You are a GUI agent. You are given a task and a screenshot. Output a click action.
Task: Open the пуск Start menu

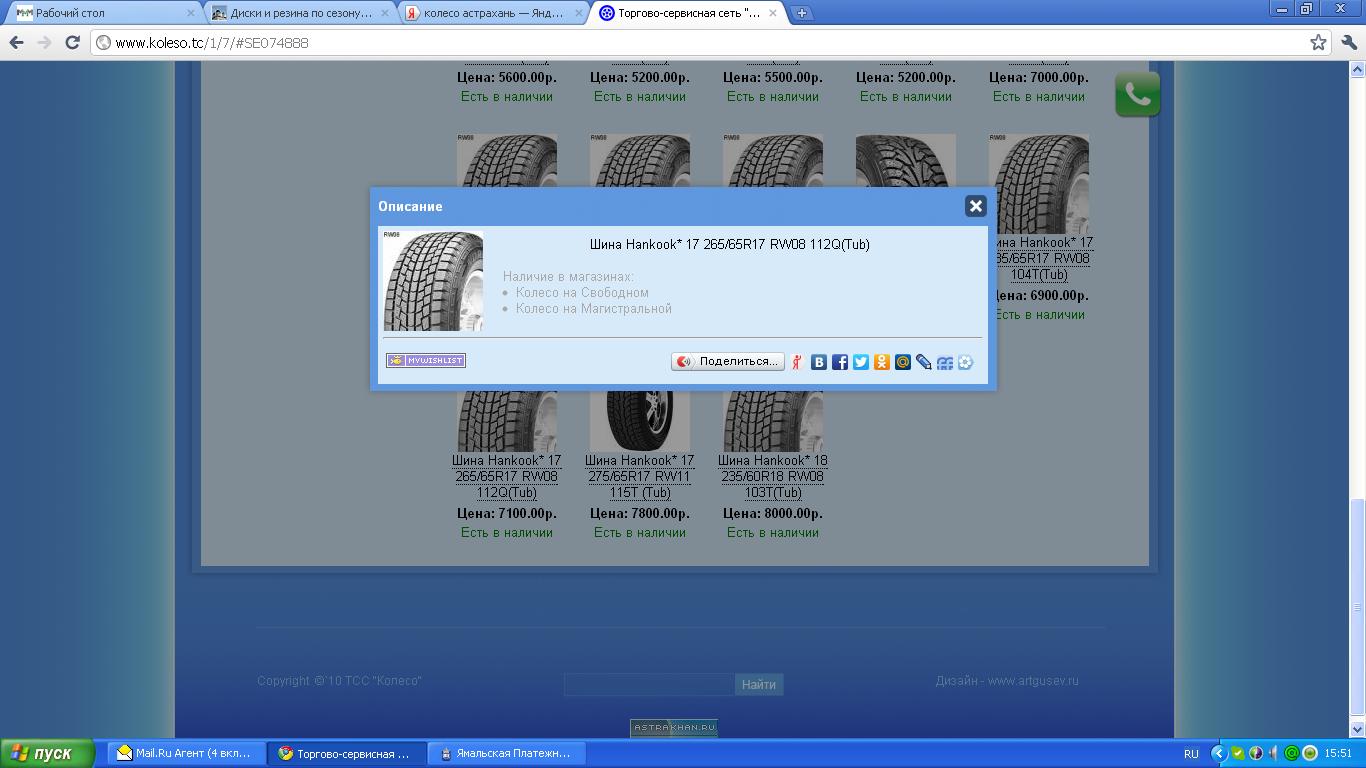pos(47,753)
